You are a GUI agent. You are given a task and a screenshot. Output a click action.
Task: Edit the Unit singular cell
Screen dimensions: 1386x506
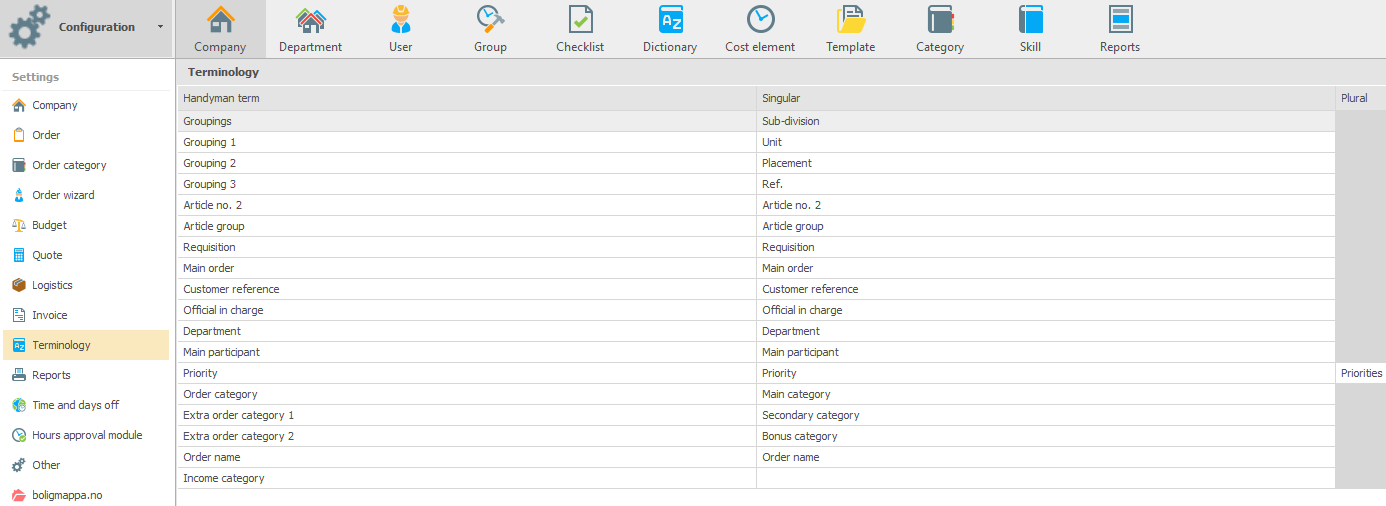coord(1046,142)
